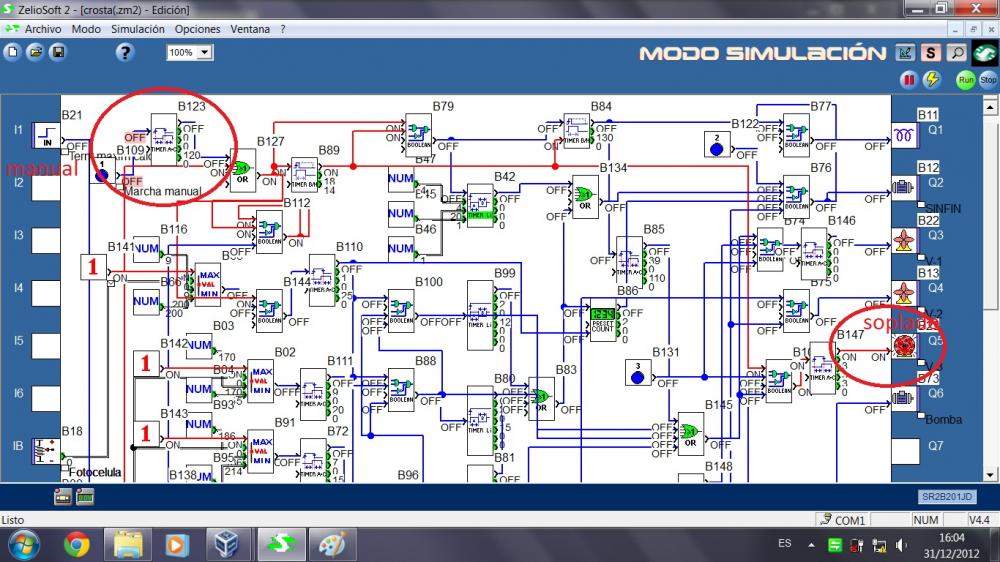Select the B127 OR gate block

pos(242,170)
